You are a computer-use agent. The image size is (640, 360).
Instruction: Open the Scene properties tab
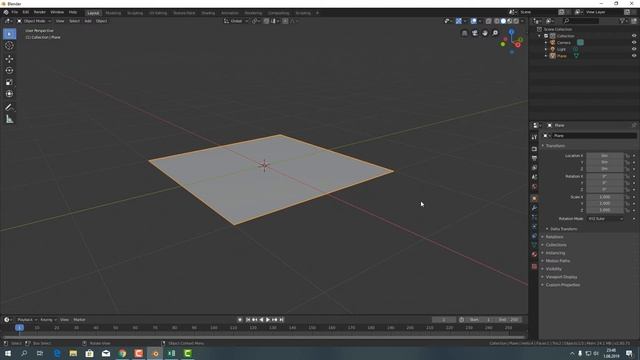[534, 177]
